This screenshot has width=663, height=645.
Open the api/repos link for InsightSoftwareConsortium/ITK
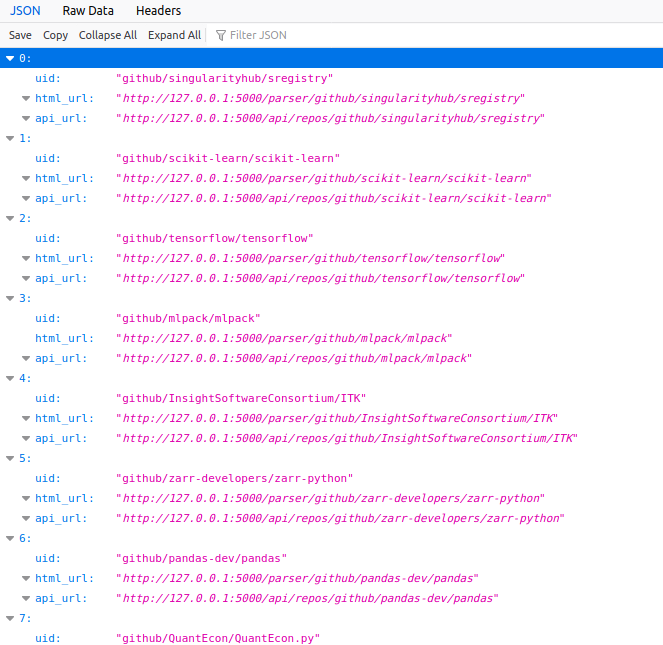[347, 438]
